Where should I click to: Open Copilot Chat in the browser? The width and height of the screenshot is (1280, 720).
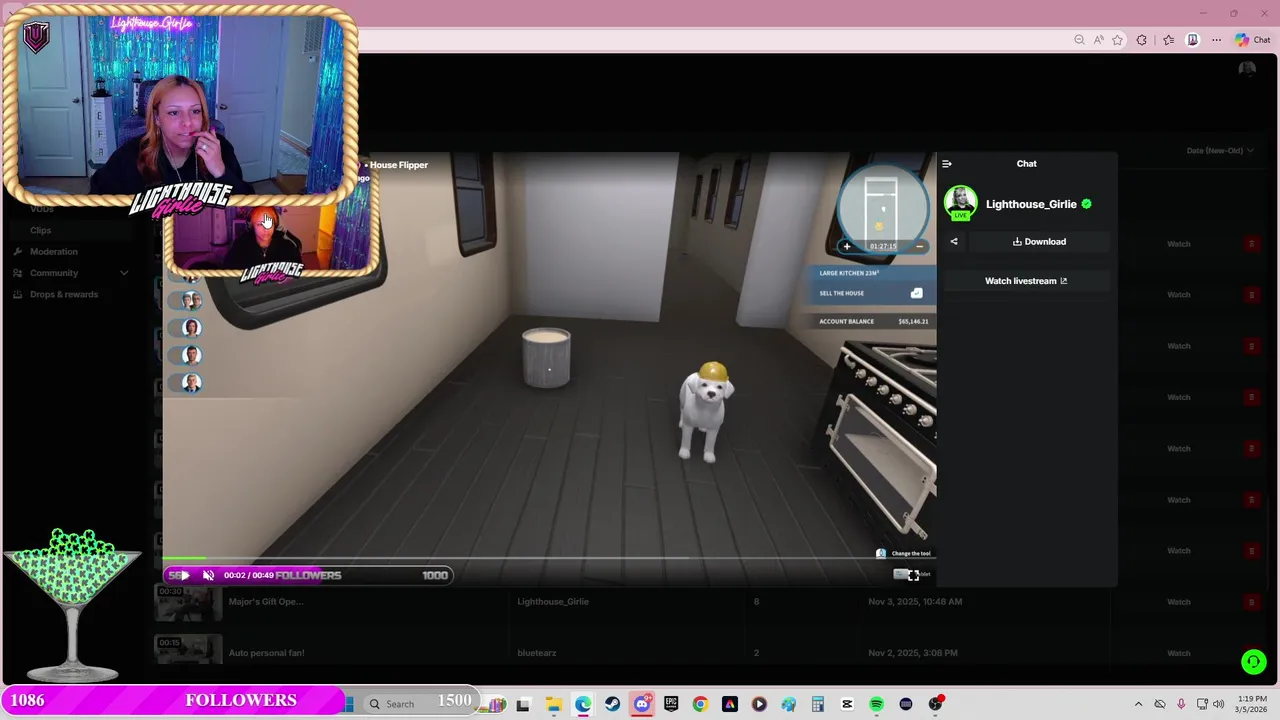click(1252, 40)
